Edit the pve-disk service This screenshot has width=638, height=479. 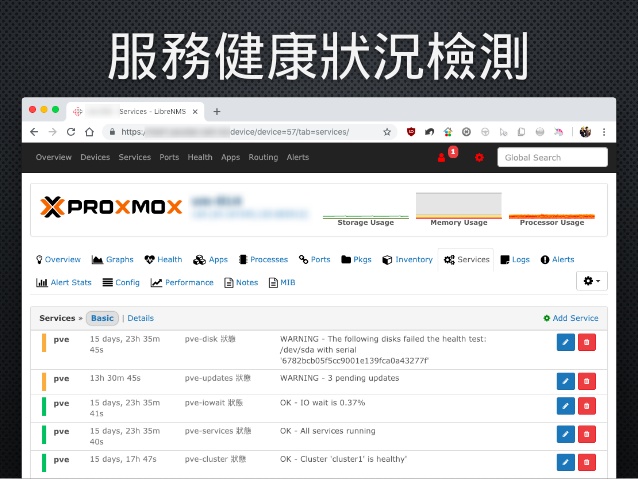(x=566, y=342)
